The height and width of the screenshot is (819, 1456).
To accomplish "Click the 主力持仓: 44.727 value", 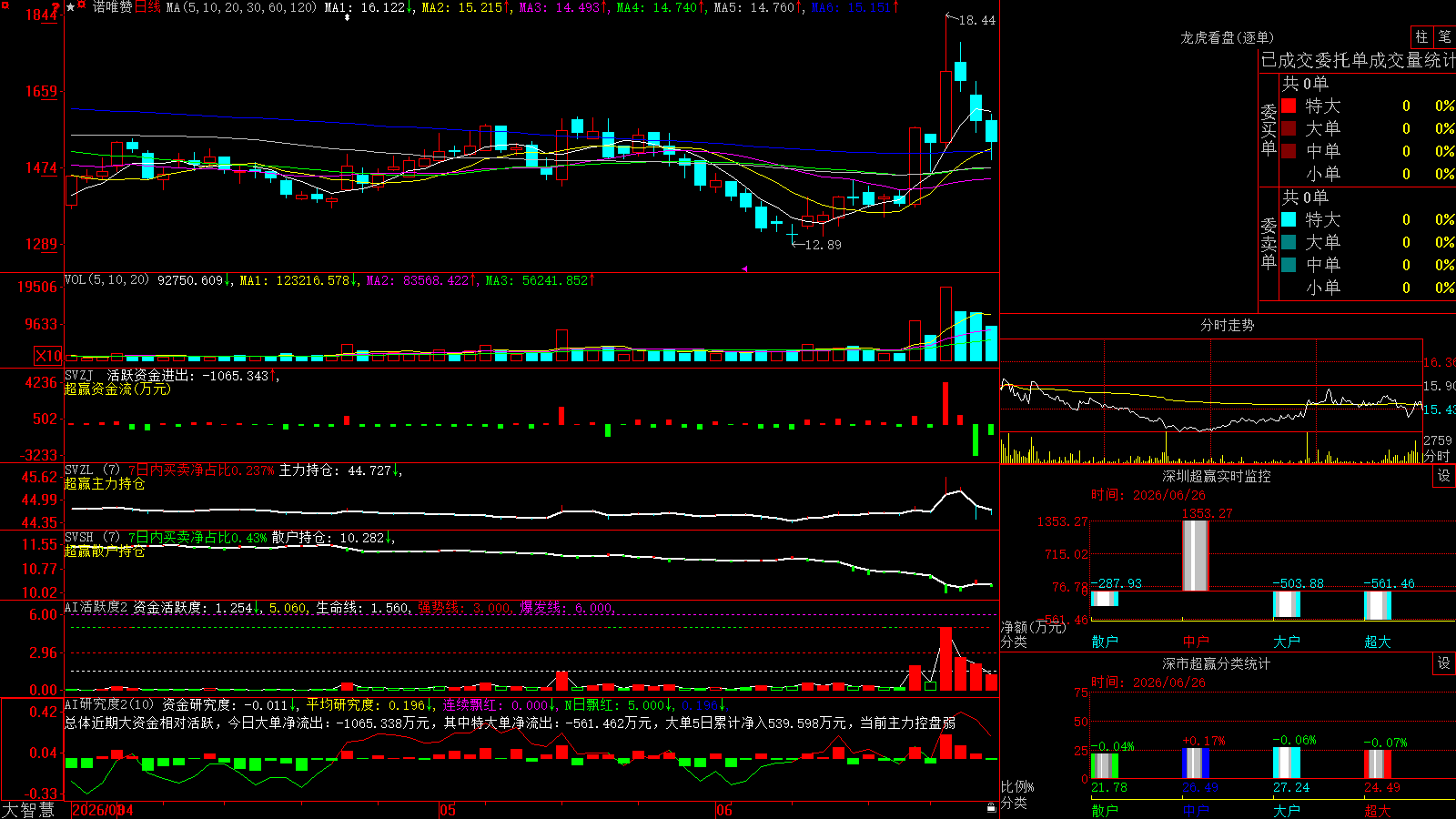I will [x=335, y=470].
